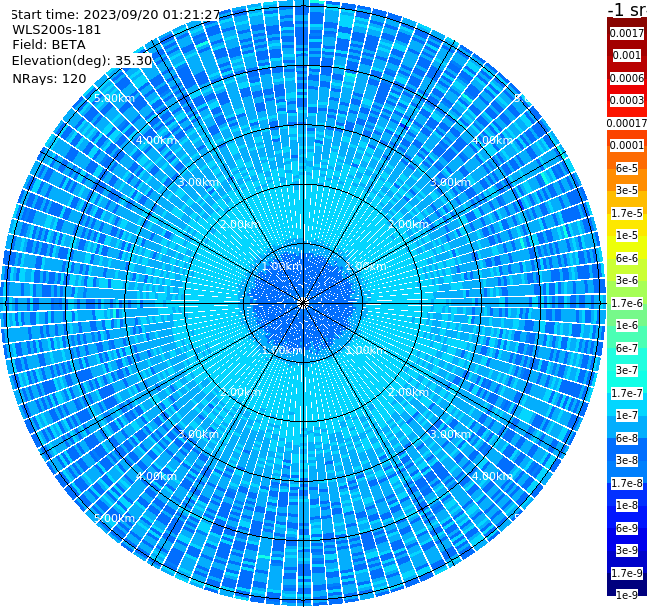Click the 6e-8 colorbar label
This screenshot has height=607, width=647.
point(627,438)
